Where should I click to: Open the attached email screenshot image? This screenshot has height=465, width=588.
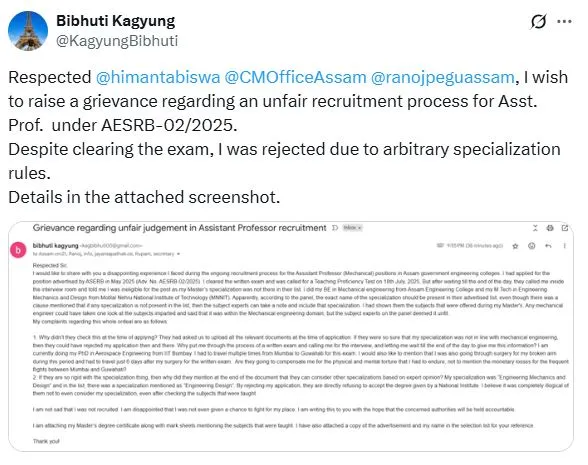click(291, 336)
